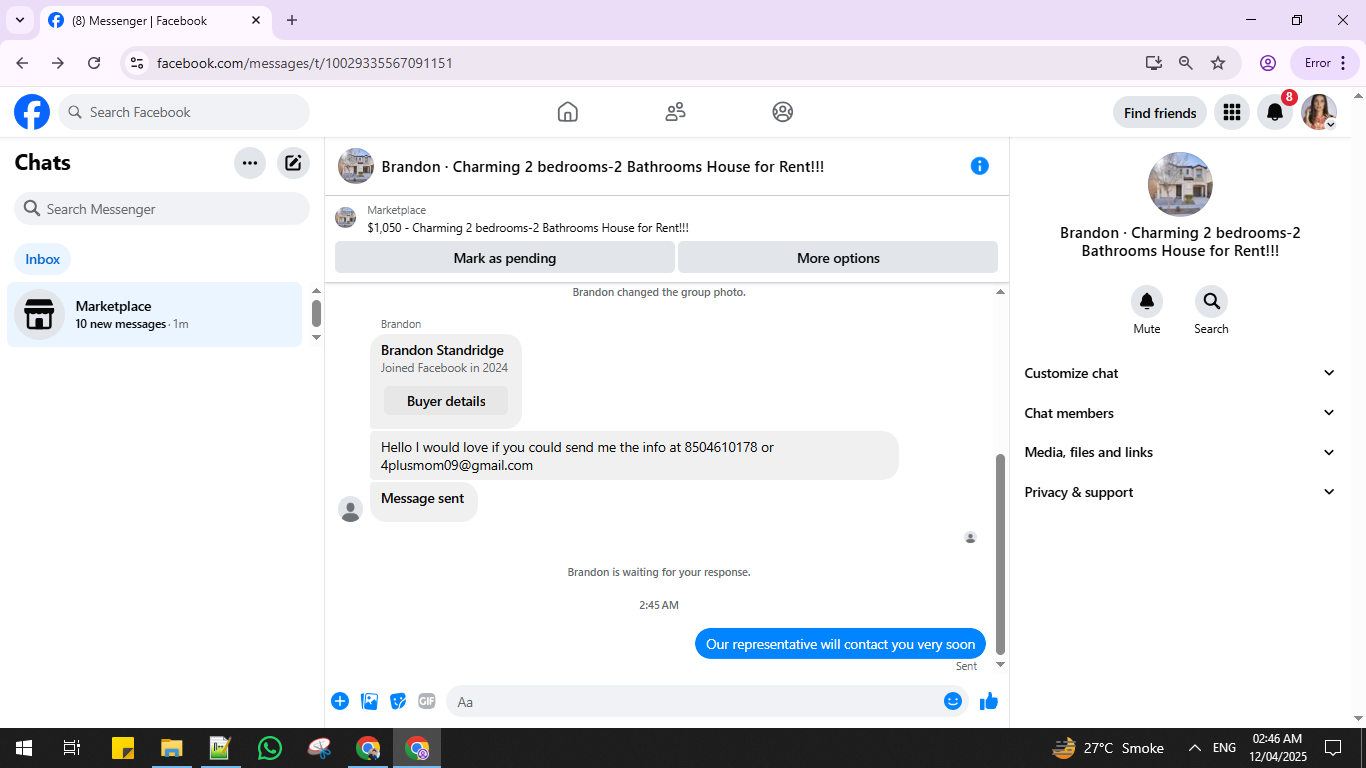Expand the Chat members section
Screen dimensions: 1366x768
(x=1180, y=413)
